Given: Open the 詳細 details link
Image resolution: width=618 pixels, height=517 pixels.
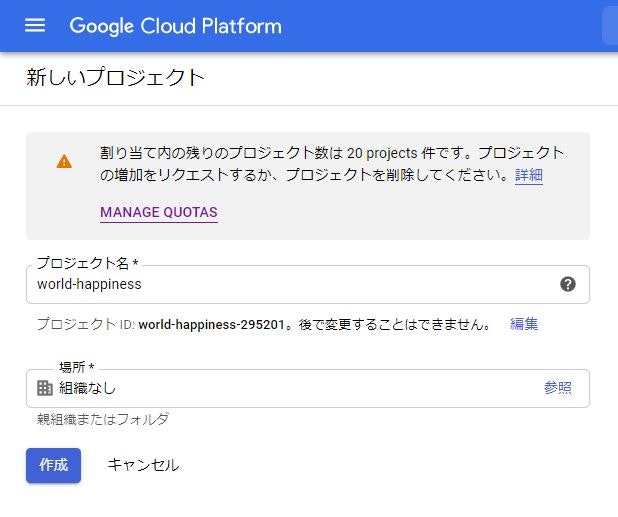Looking at the screenshot, I should point(529,175).
